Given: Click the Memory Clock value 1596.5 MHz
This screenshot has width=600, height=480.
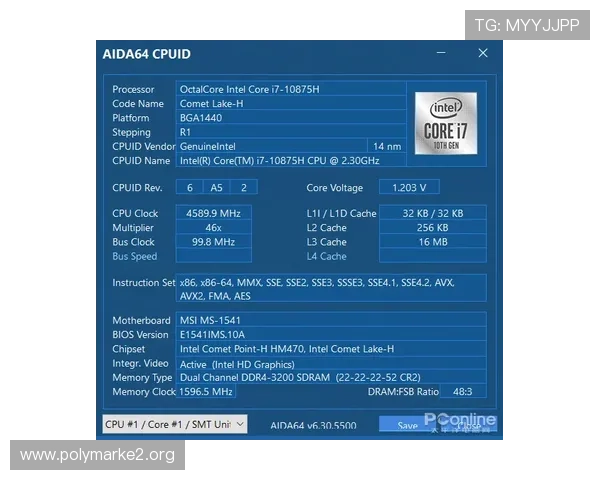Looking at the screenshot, I should pos(206,392).
